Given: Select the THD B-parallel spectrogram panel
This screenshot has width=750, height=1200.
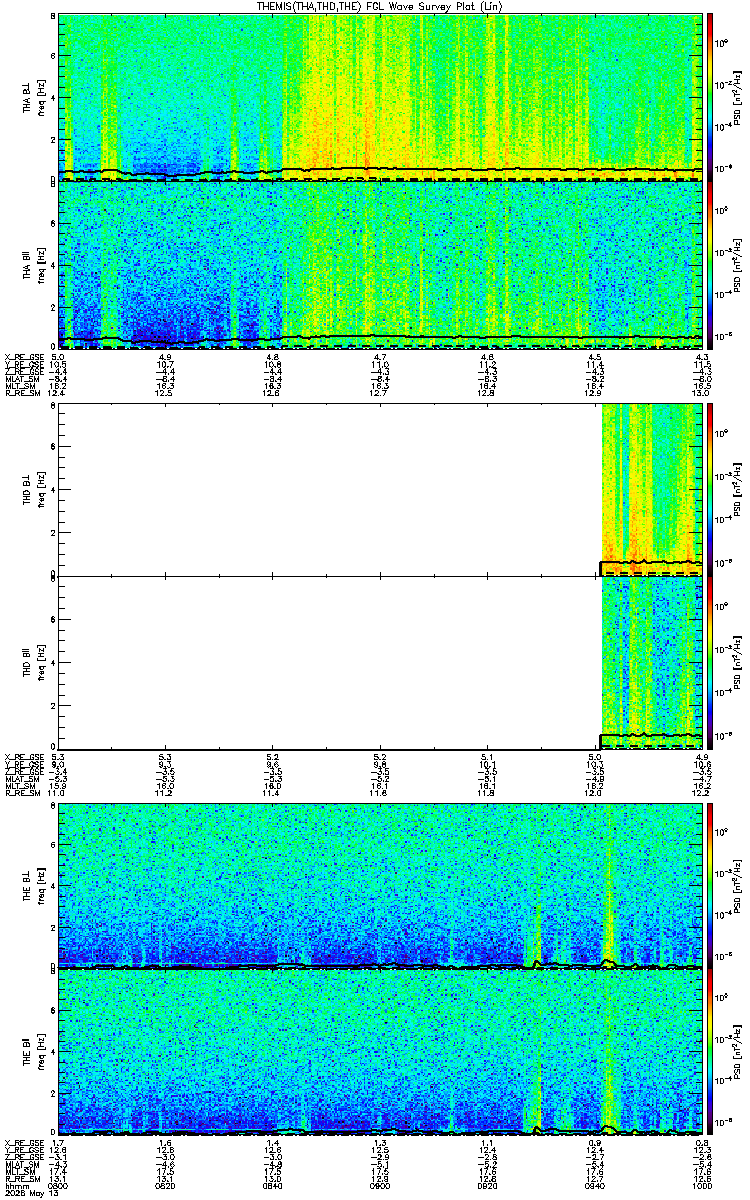Looking at the screenshot, I should [380, 661].
